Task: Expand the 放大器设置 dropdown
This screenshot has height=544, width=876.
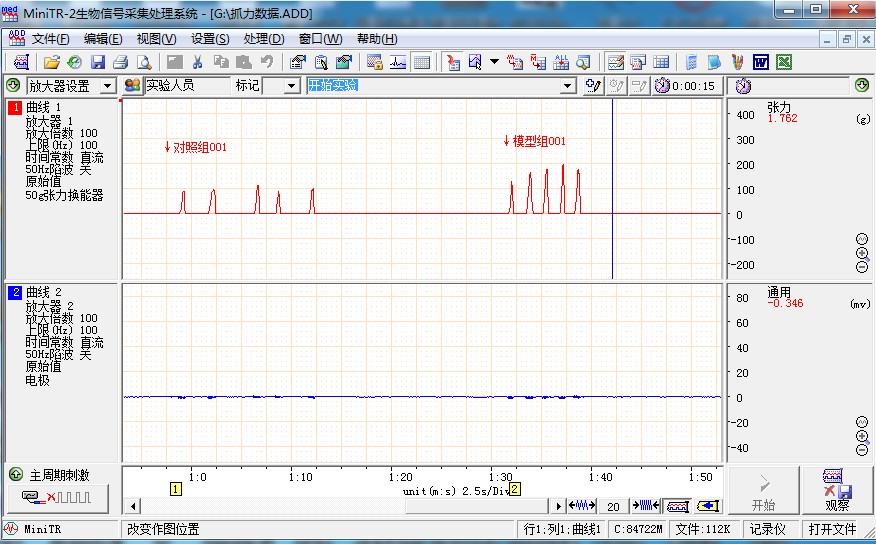Action: 108,86
